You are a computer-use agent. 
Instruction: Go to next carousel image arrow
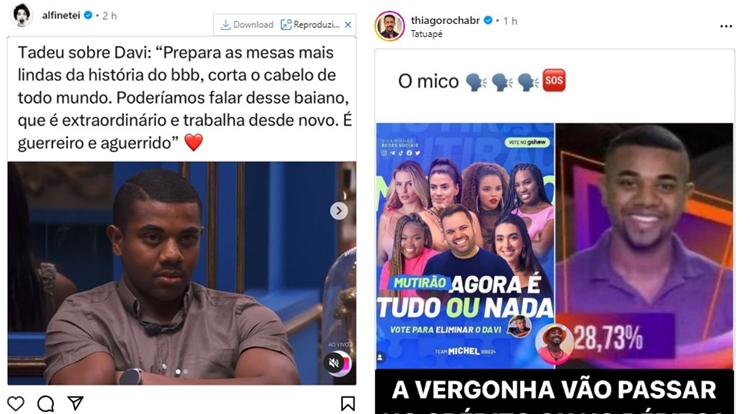point(339,211)
